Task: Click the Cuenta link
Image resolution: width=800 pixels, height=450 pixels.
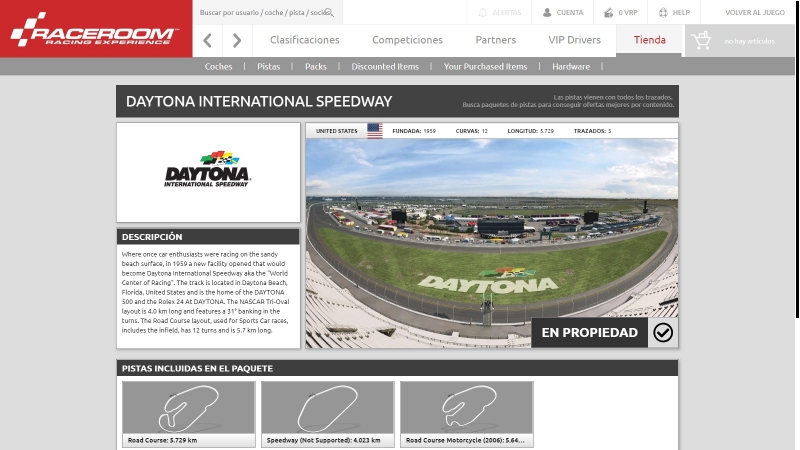Action: pyautogui.click(x=569, y=13)
